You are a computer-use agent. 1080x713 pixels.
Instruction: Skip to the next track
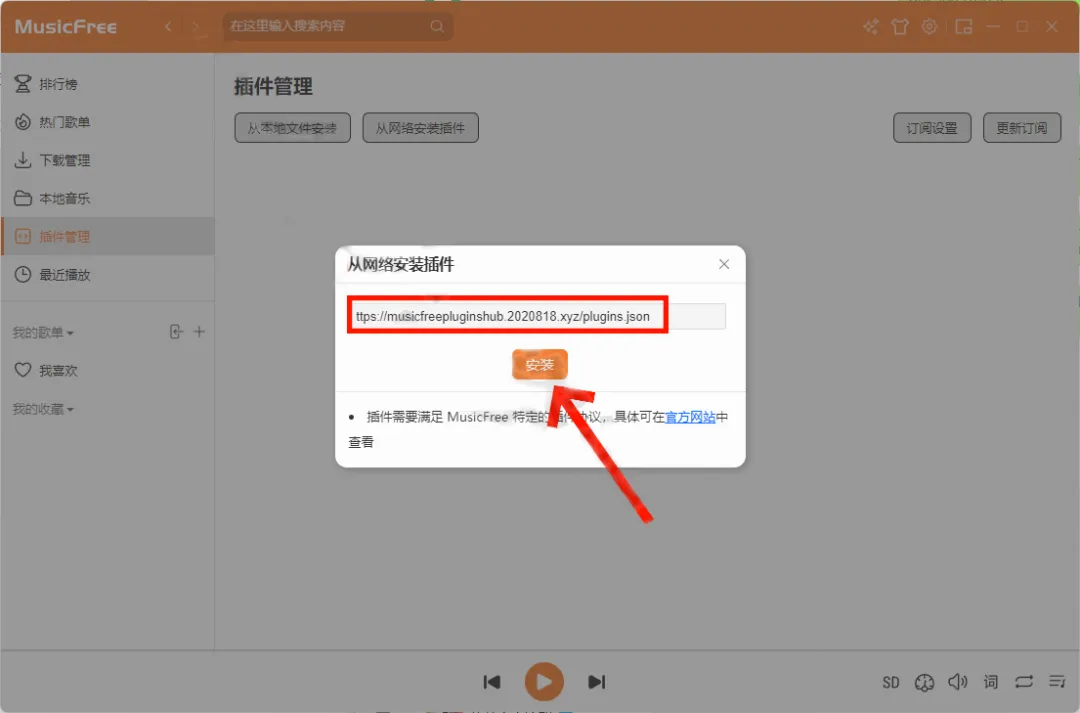click(x=596, y=682)
